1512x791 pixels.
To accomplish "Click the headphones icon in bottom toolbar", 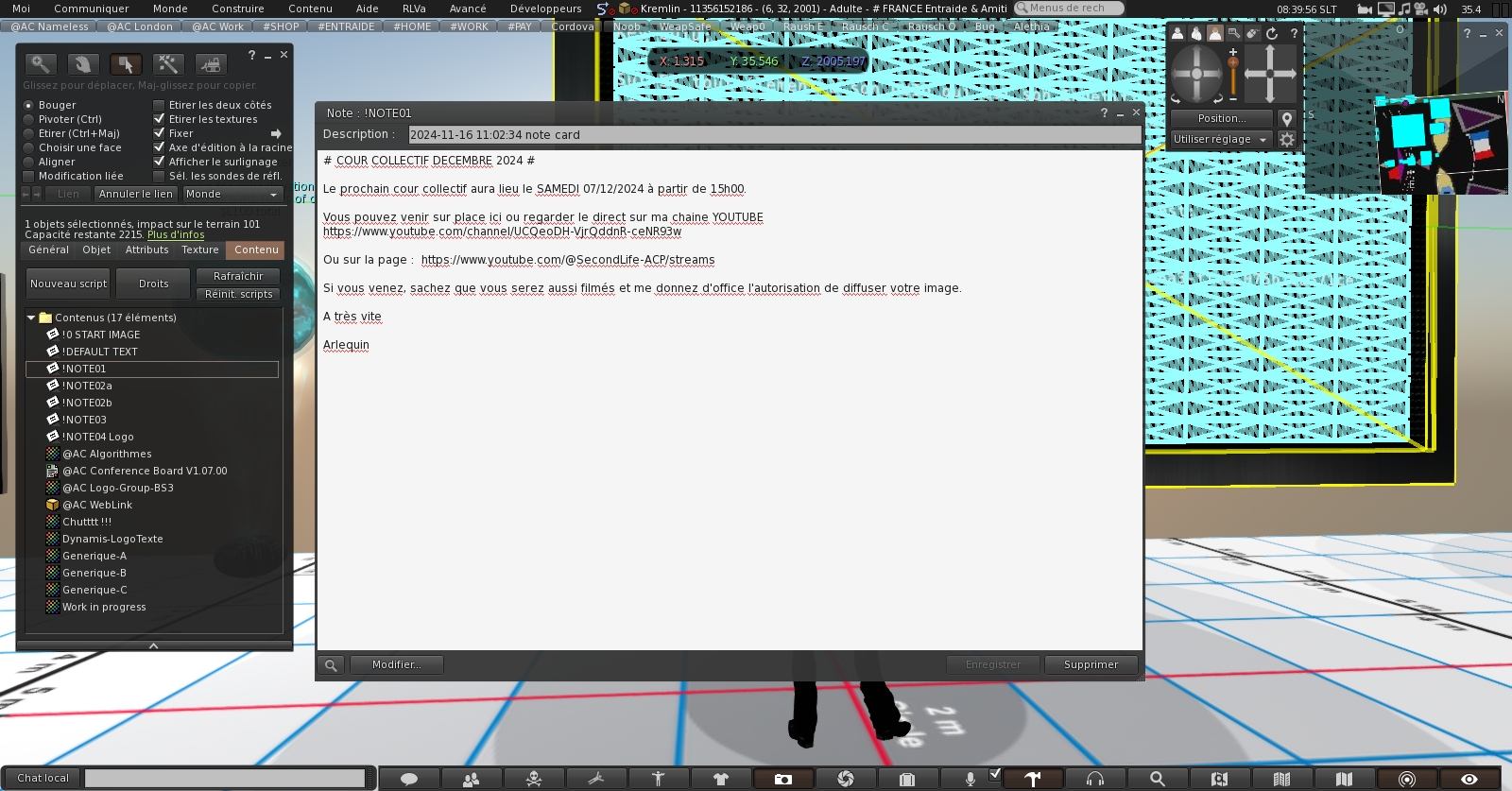I will coord(1094,779).
